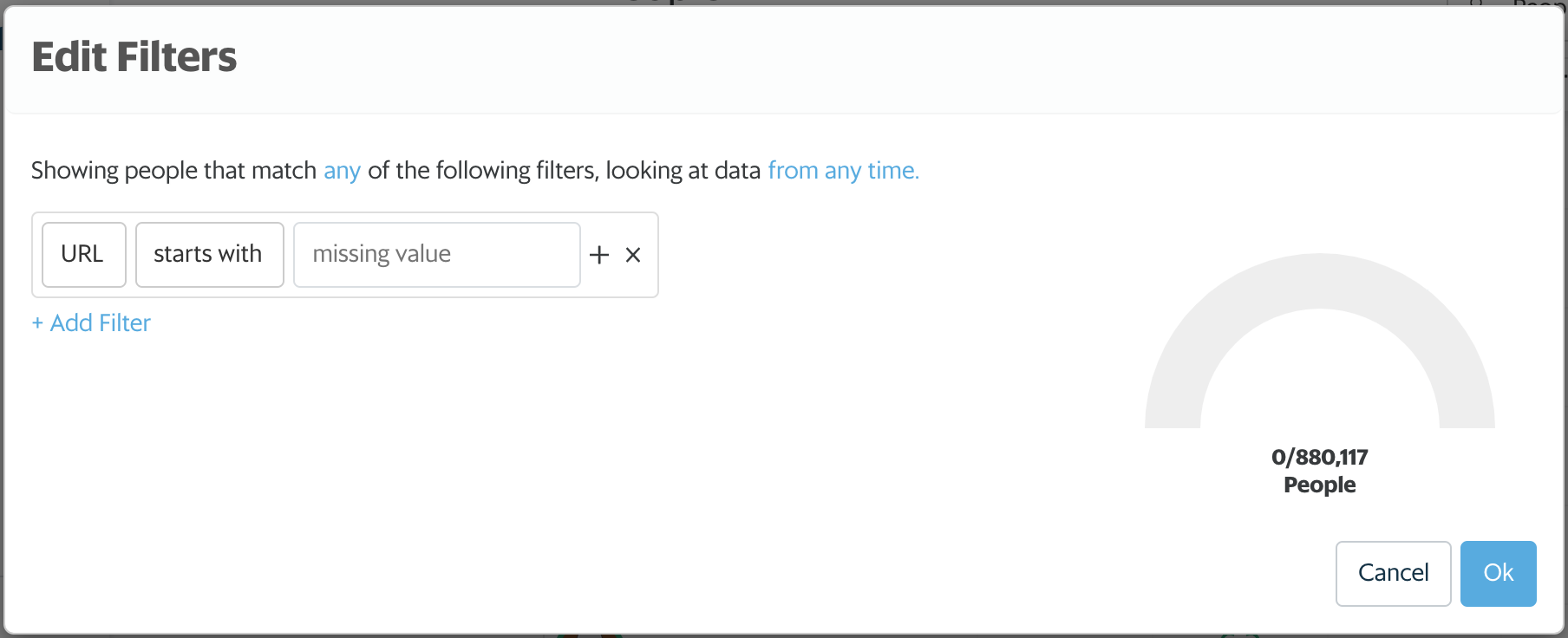
Task: Click the semicircle people gauge chart
Action: [1320, 341]
